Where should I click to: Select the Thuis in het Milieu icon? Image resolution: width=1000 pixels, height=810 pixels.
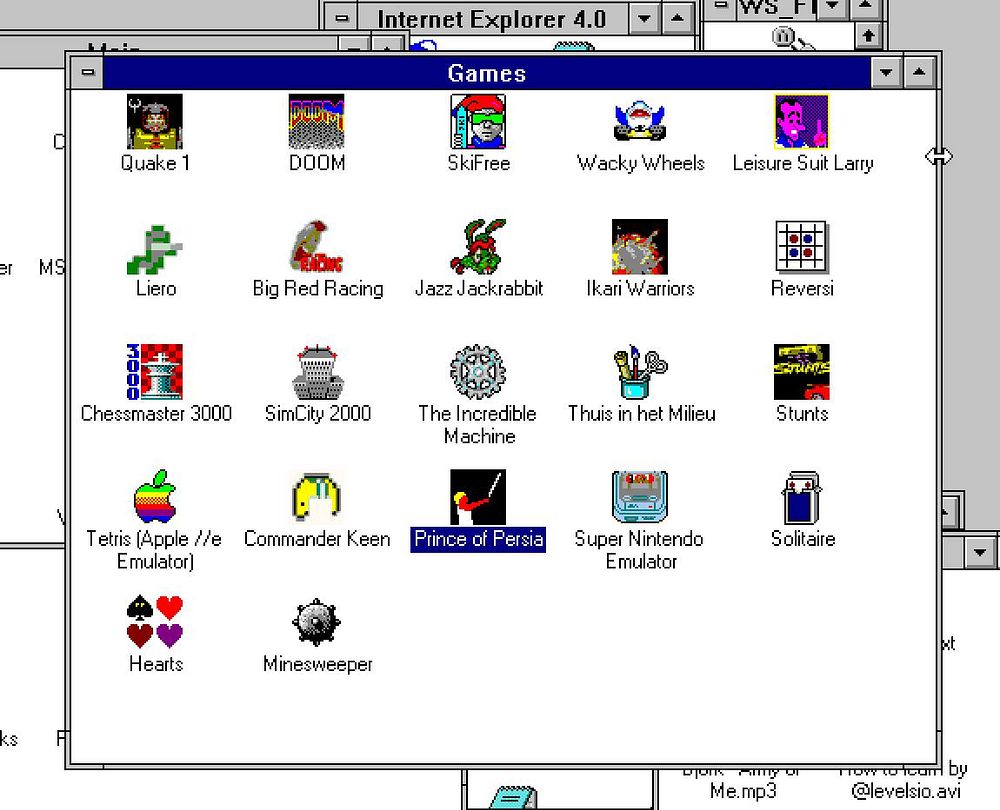click(640, 372)
